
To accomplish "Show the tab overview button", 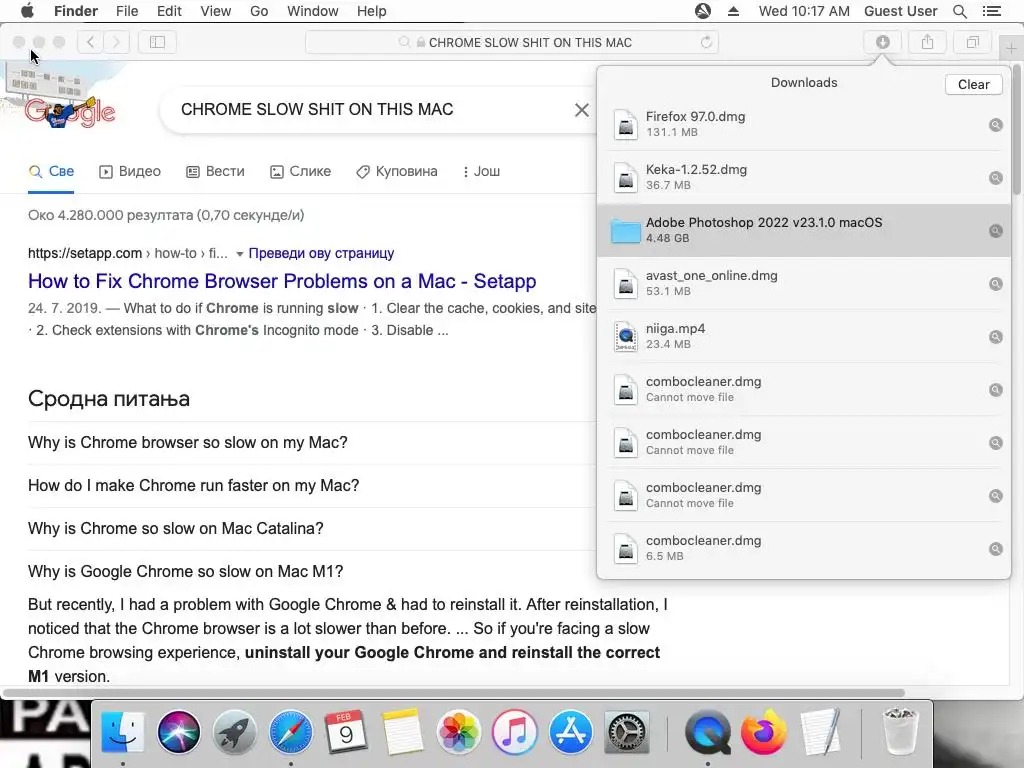I will click(x=972, y=42).
